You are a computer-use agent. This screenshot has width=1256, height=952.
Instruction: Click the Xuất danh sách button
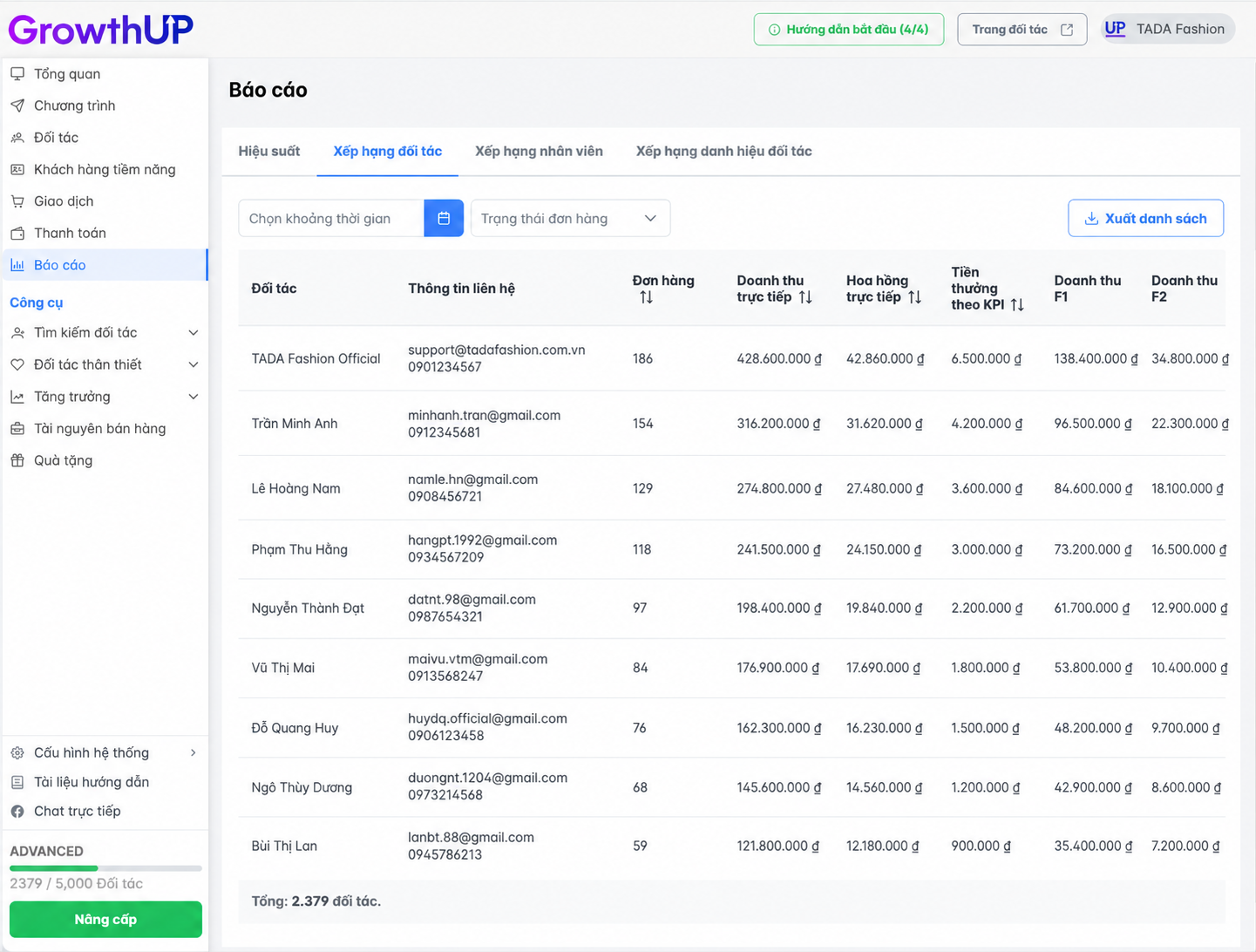1145,218
